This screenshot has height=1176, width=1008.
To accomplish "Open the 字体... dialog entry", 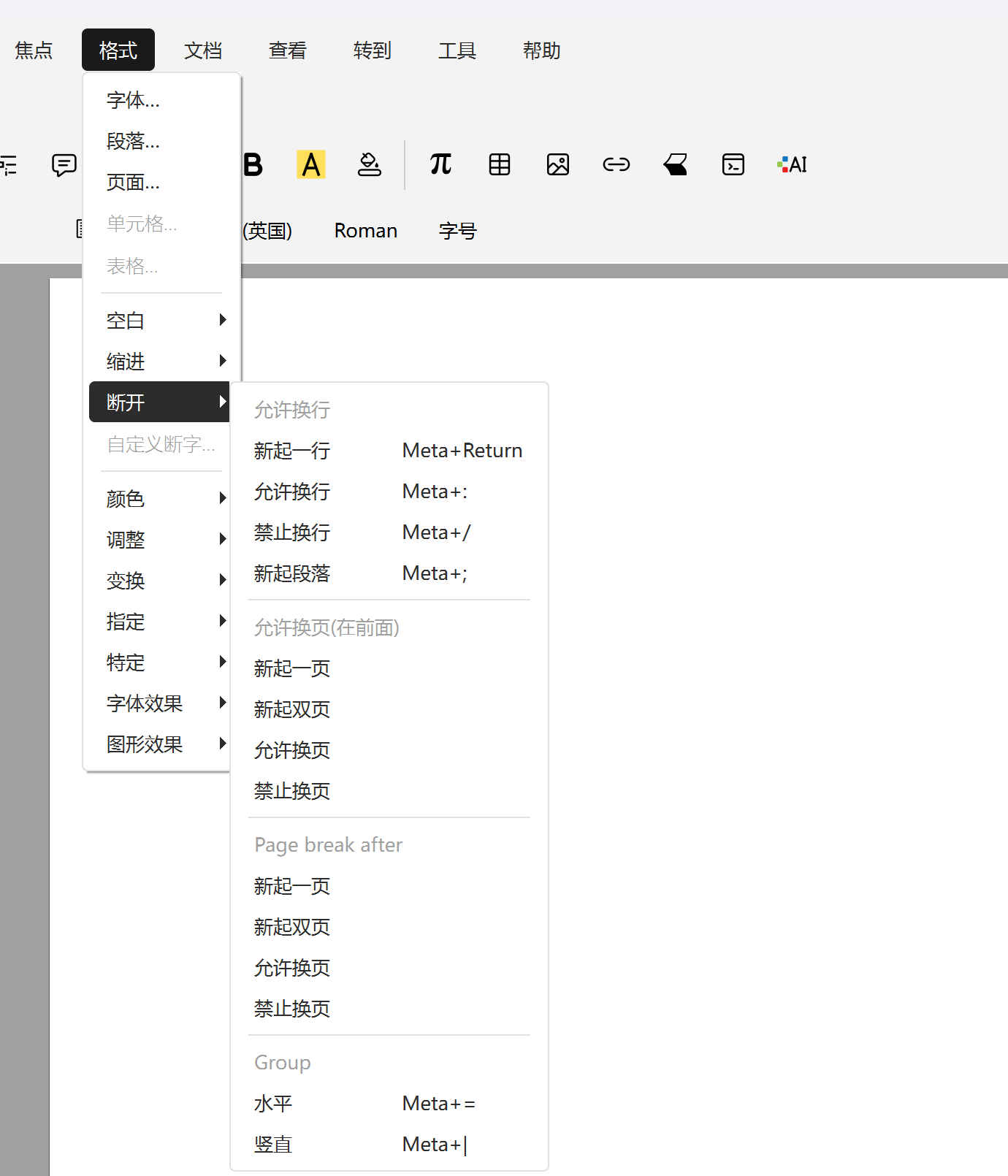I will 133,100.
